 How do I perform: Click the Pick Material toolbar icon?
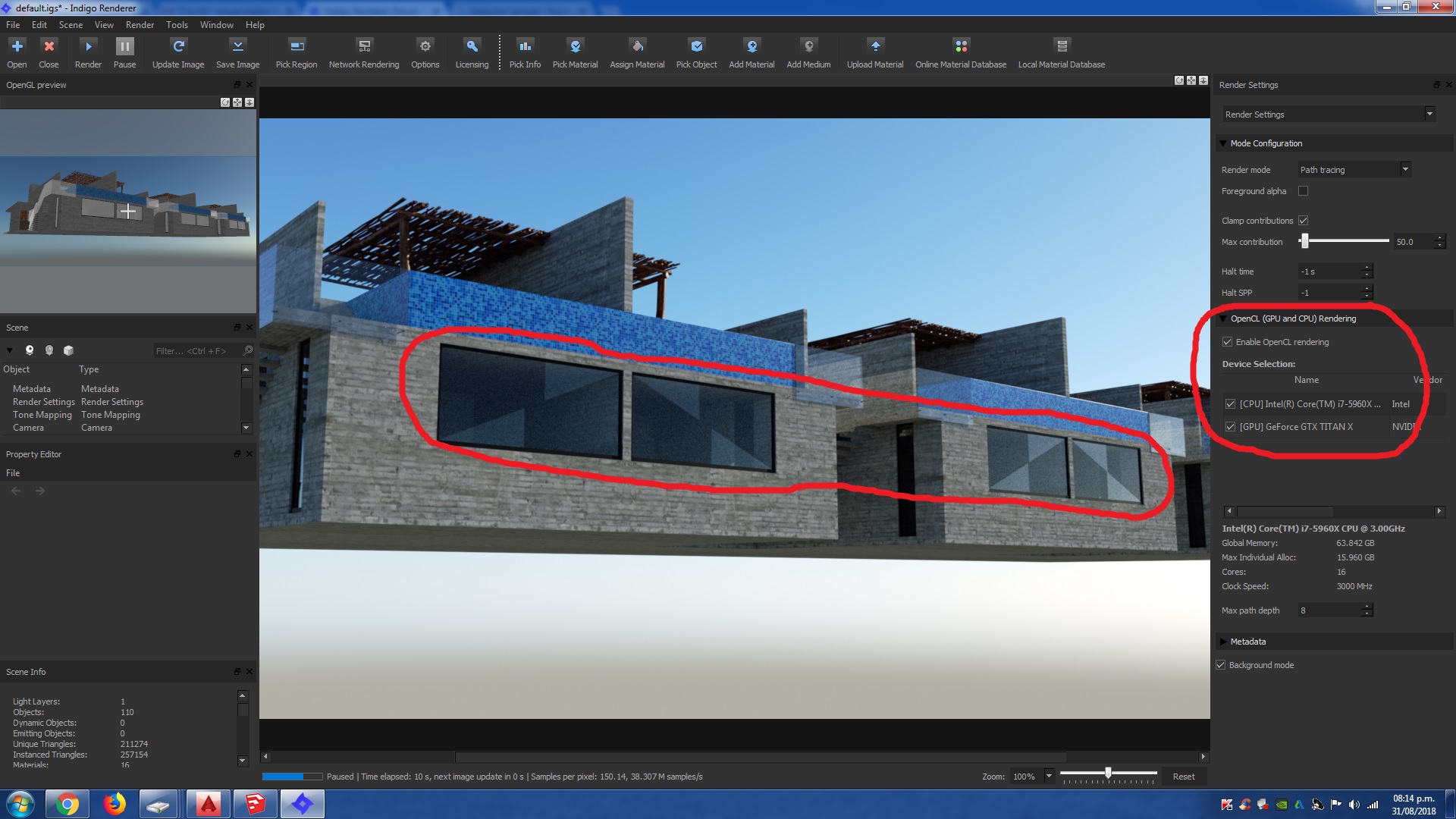click(x=575, y=47)
